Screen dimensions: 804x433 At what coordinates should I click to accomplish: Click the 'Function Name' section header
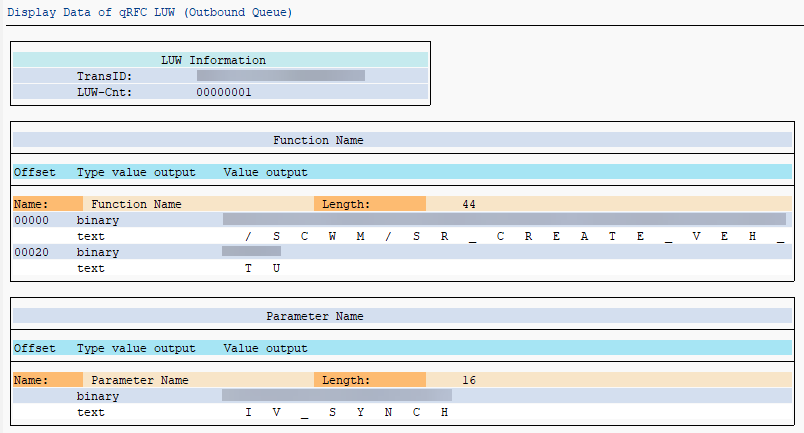(x=318, y=140)
